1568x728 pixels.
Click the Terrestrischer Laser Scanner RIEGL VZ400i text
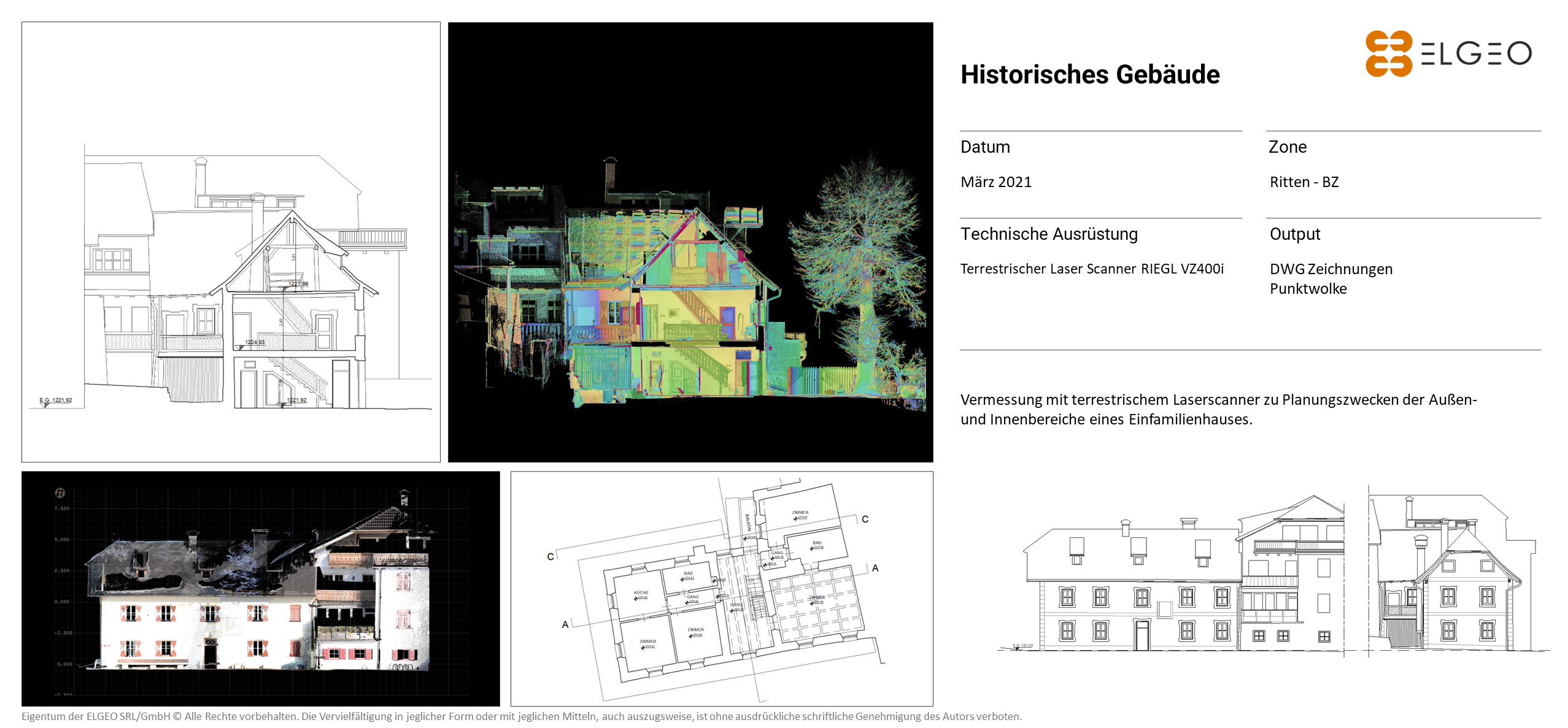tap(1091, 269)
